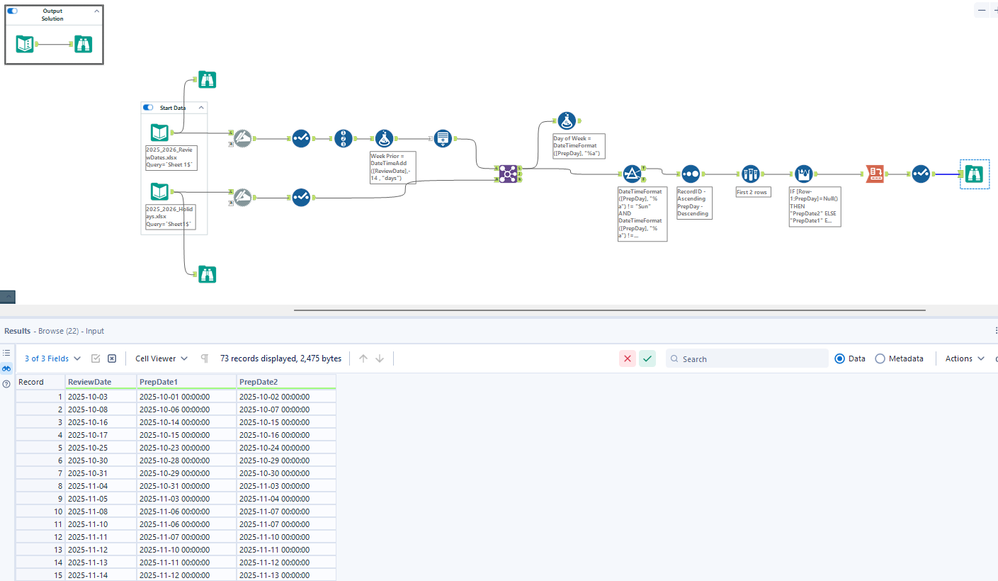Select the Data Cleansing tool after Holidays input
The image size is (998, 581).
[x=242, y=197]
